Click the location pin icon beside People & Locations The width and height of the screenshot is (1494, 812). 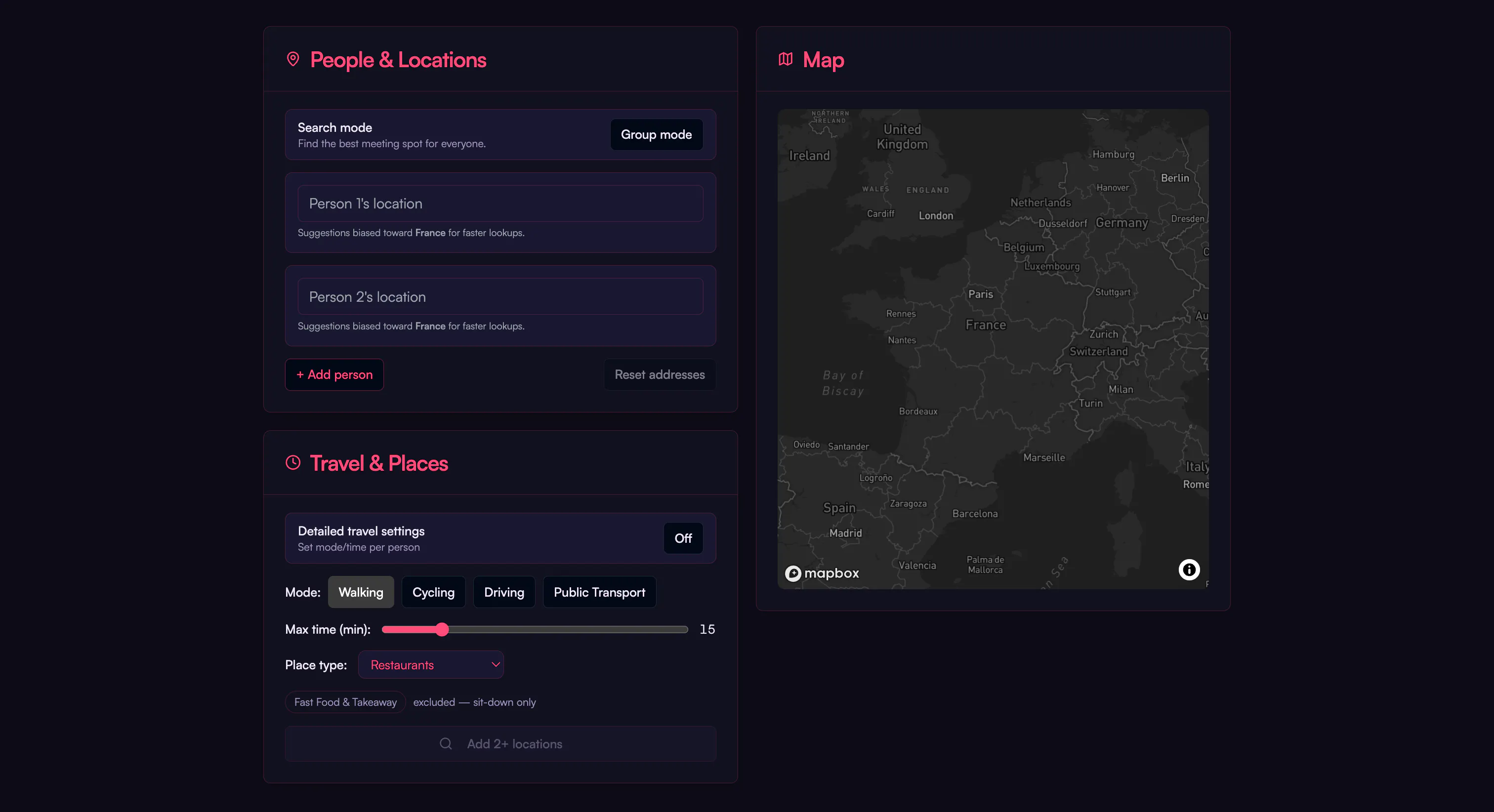coord(293,59)
